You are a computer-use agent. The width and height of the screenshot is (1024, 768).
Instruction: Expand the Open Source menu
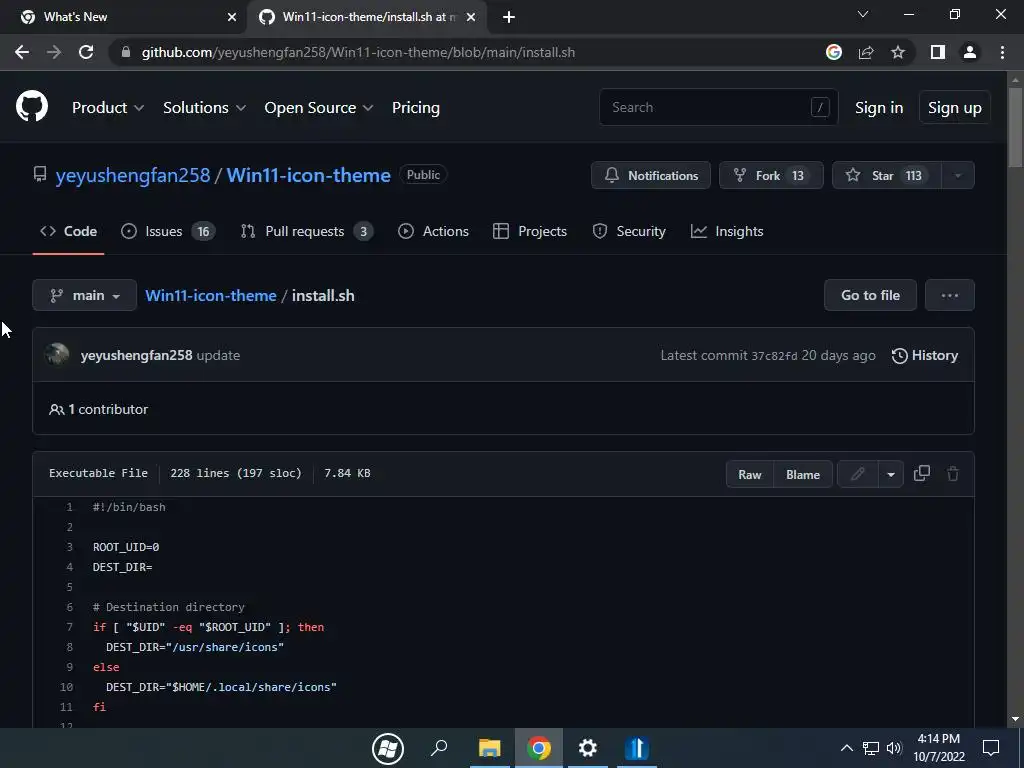point(319,108)
